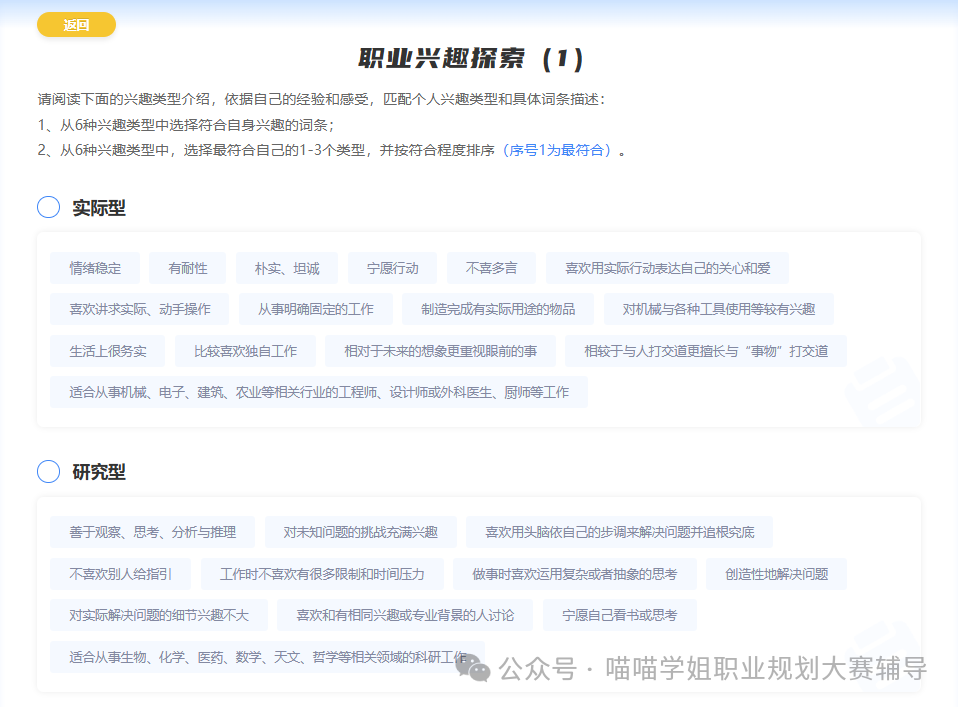Select the 有耐性 tag
The height and width of the screenshot is (707, 958).
click(x=188, y=268)
